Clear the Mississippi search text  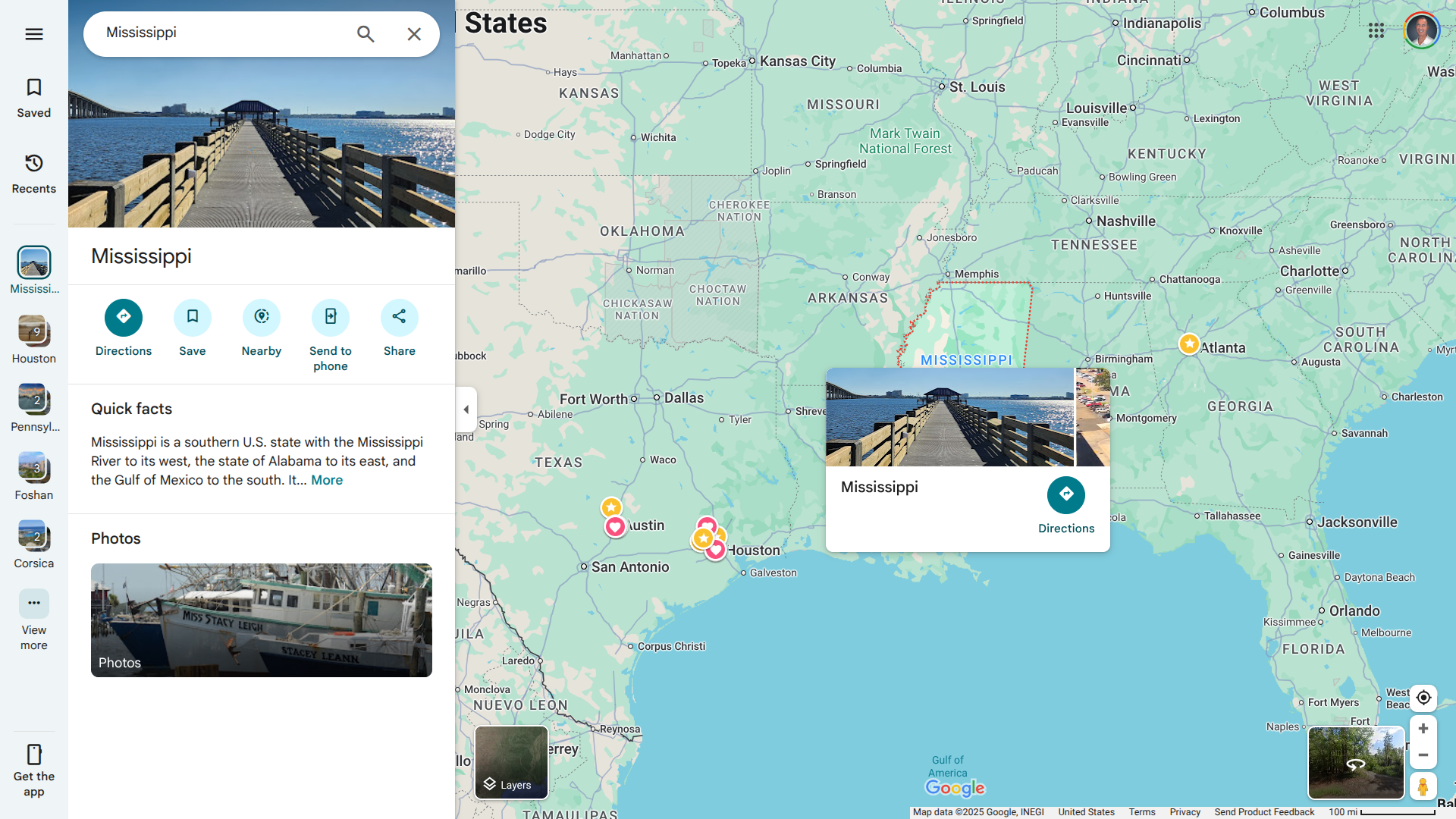coord(414,34)
